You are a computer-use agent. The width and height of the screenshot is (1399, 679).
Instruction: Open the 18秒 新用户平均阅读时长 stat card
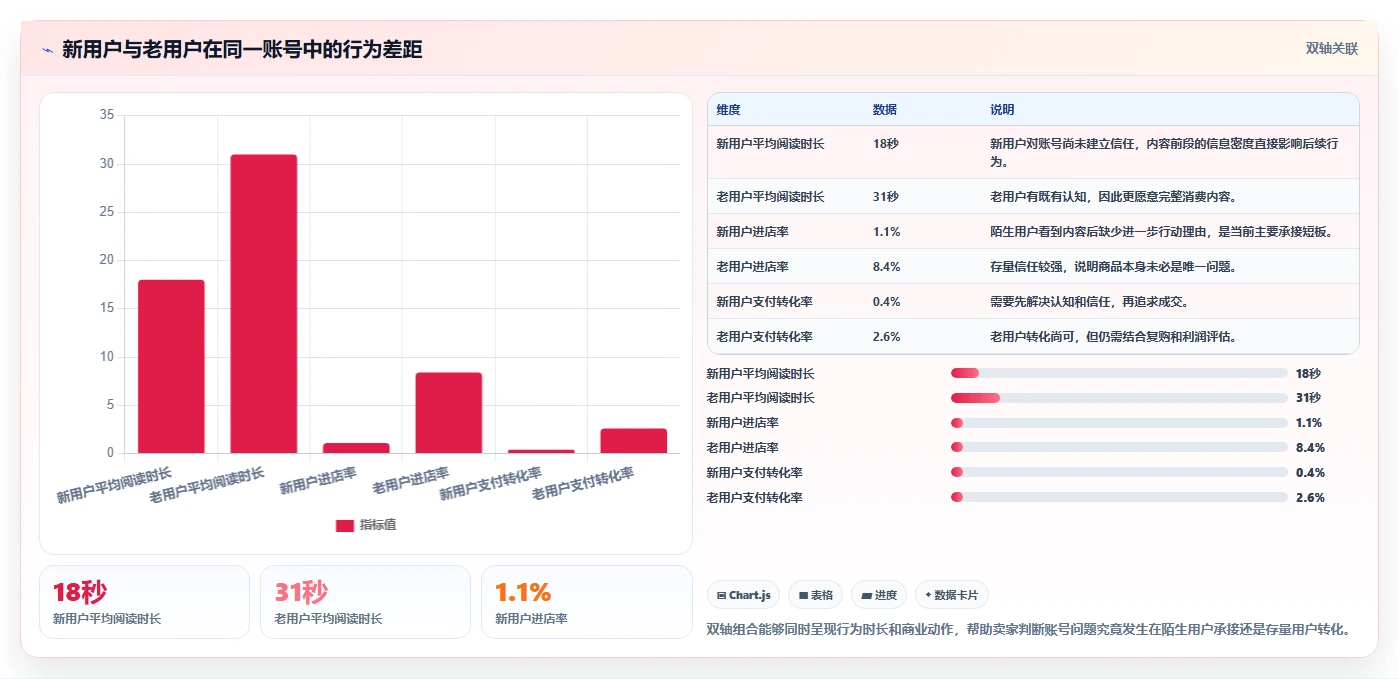(x=144, y=602)
